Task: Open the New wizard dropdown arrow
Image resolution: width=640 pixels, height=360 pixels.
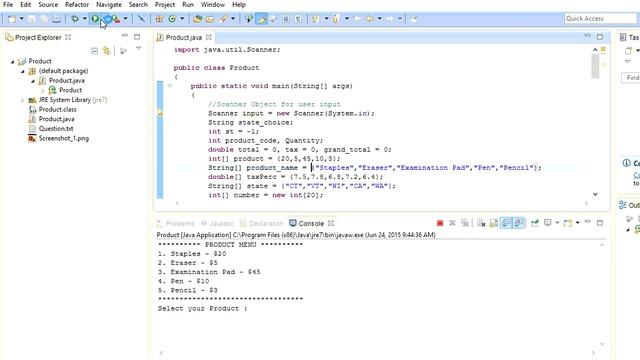Action: click(x=22, y=19)
